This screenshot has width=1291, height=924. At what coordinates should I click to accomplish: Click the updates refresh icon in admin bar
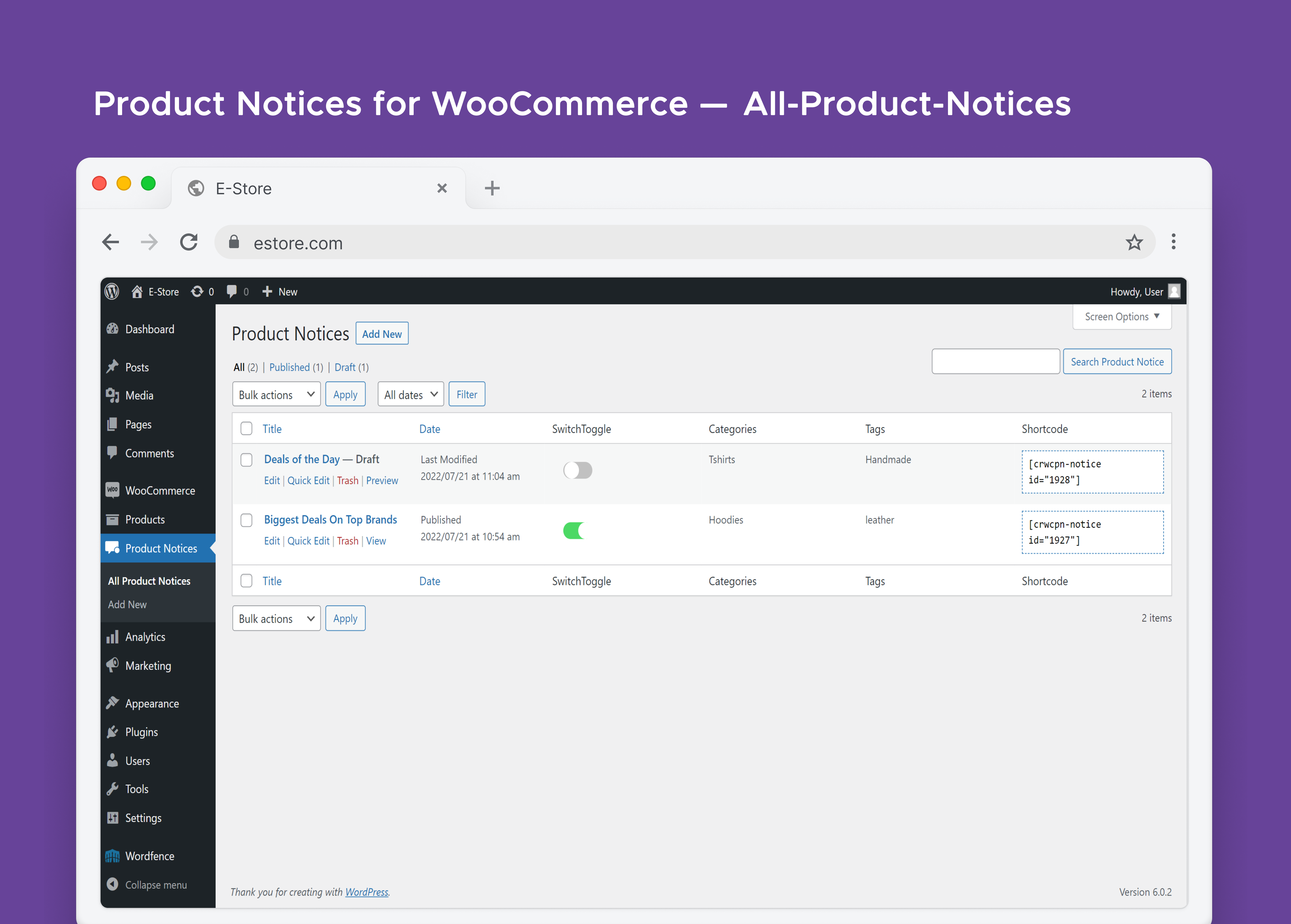(197, 292)
